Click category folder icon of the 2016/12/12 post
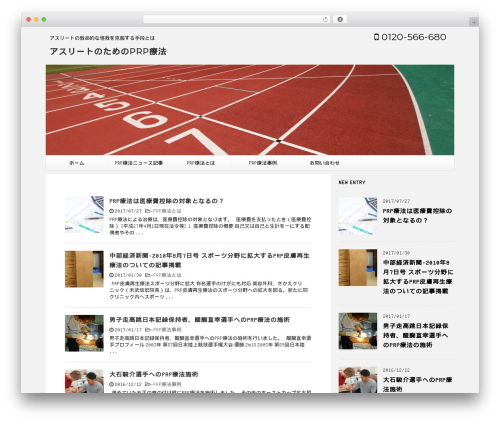The height and width of the screenshot is (423, 500). point(147,384)
